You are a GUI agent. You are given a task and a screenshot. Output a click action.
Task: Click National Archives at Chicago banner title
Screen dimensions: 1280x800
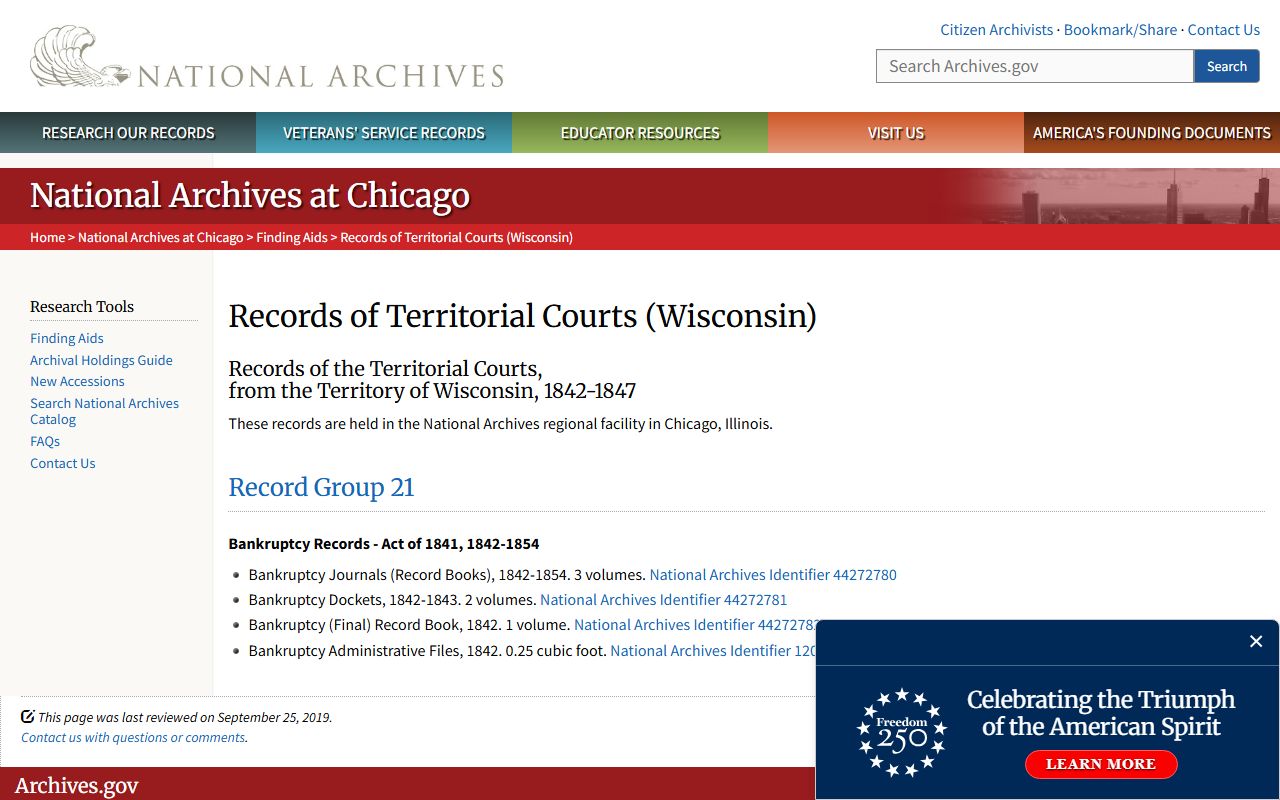click(x=250, y=196)
